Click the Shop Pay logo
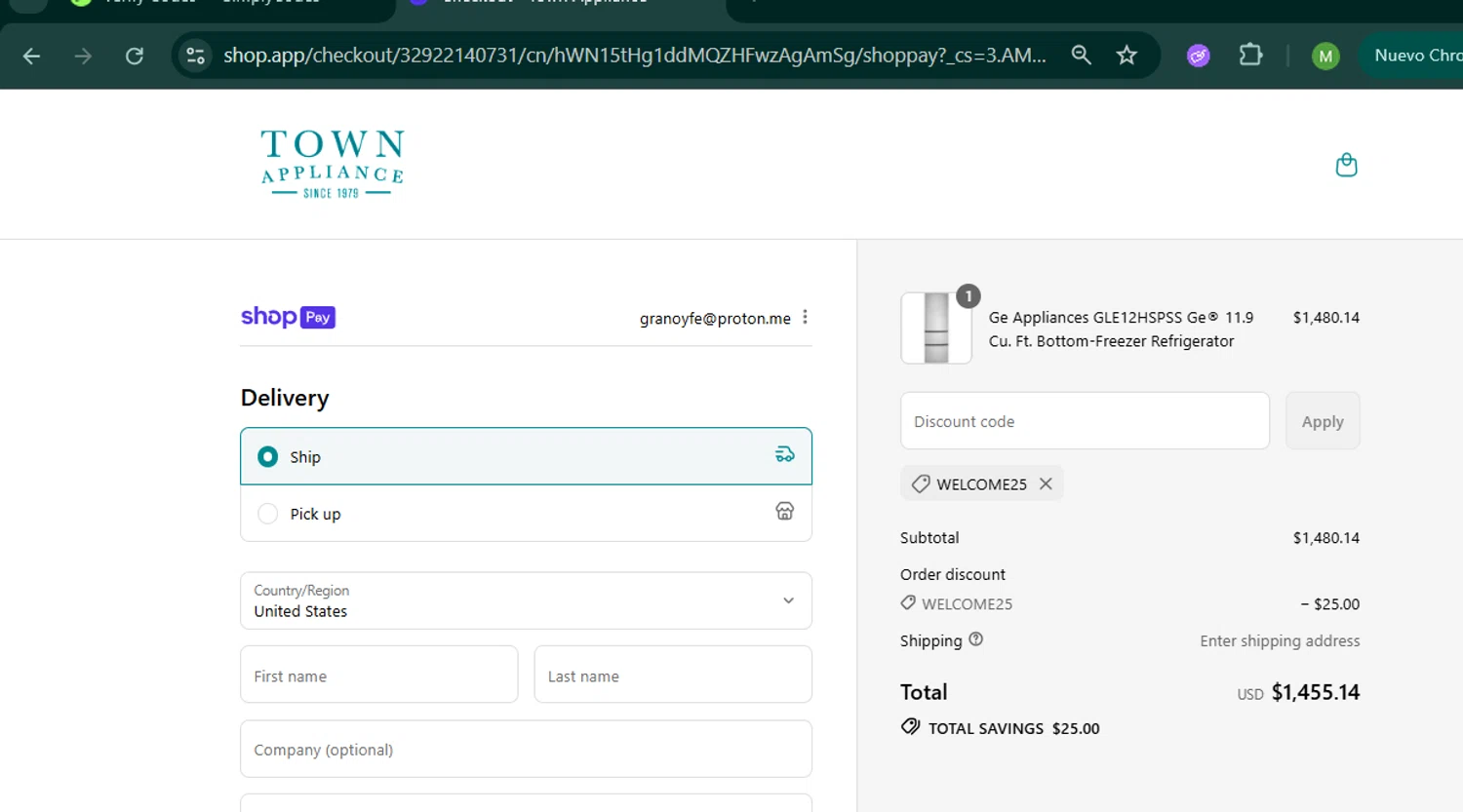Image resolution: width=1463 pixels, height=812 pixels. coord(288,317)
